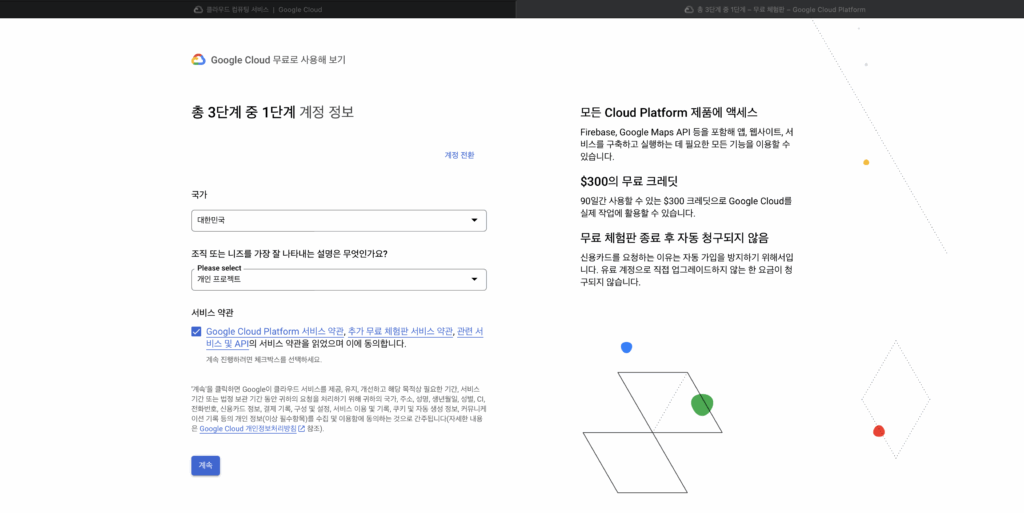Image resolution: width=1024 pixels, height=513 pixels.
Task: Click the 계정 전환 link
Action: [x=459, y=155]
